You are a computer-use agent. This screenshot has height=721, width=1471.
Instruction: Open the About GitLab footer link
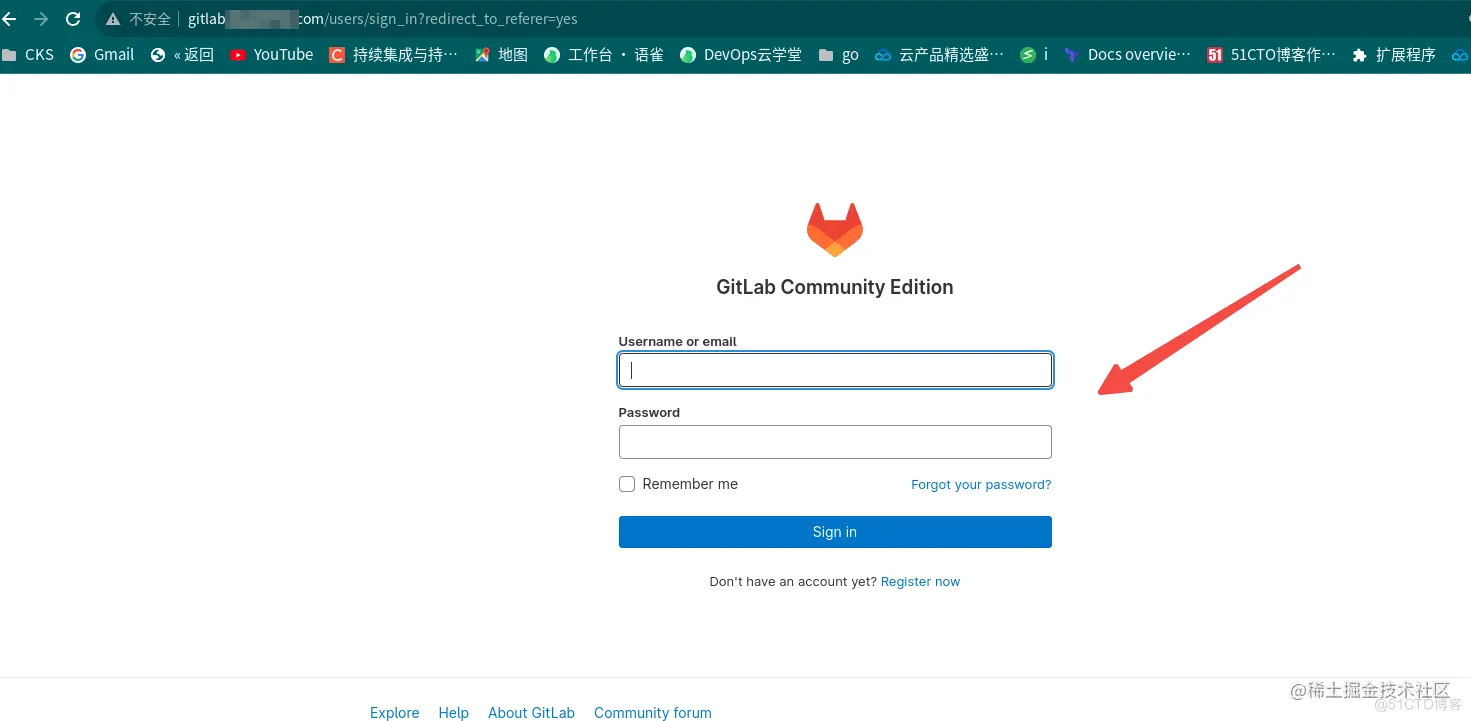coord(531,713)
